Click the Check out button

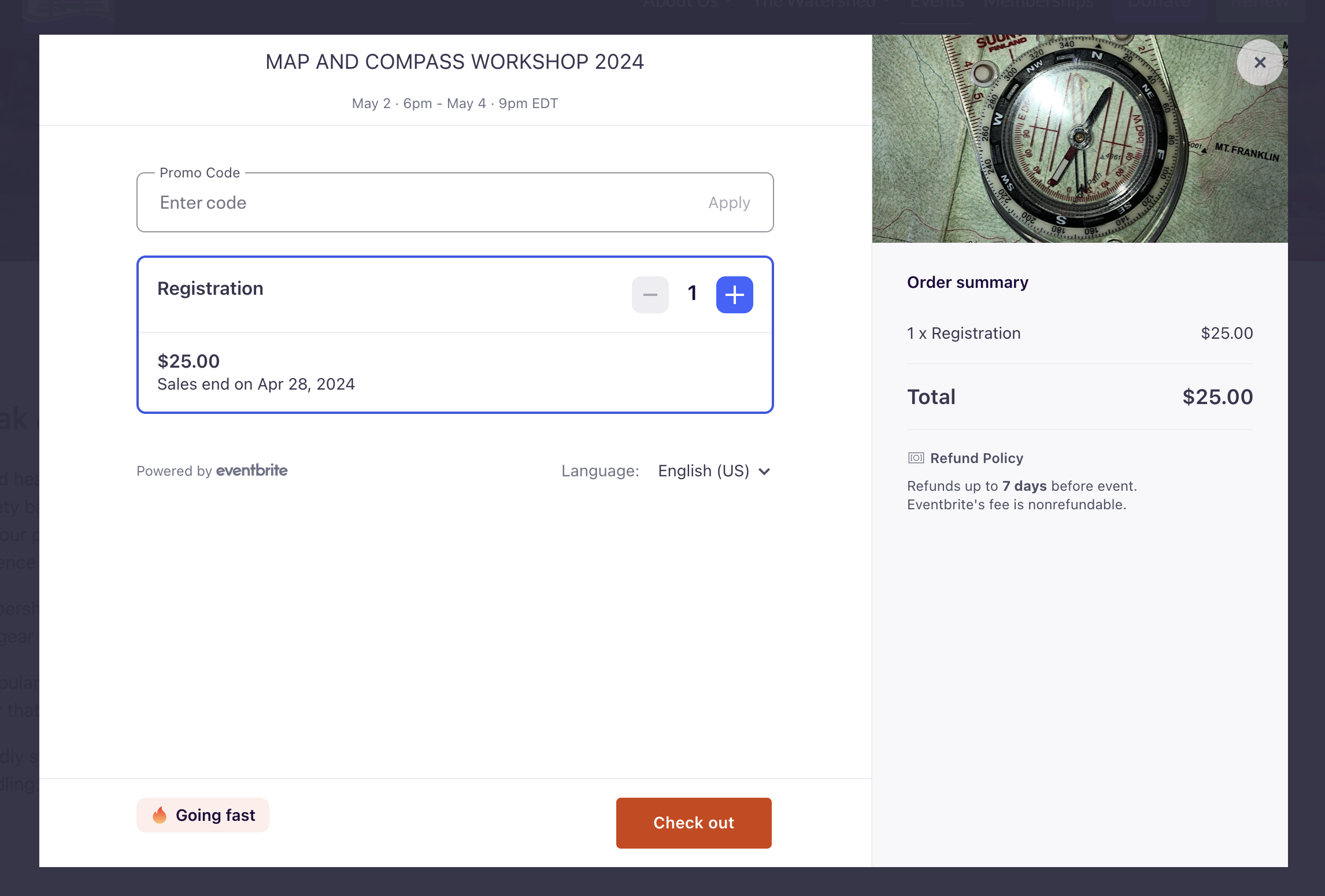693,823
